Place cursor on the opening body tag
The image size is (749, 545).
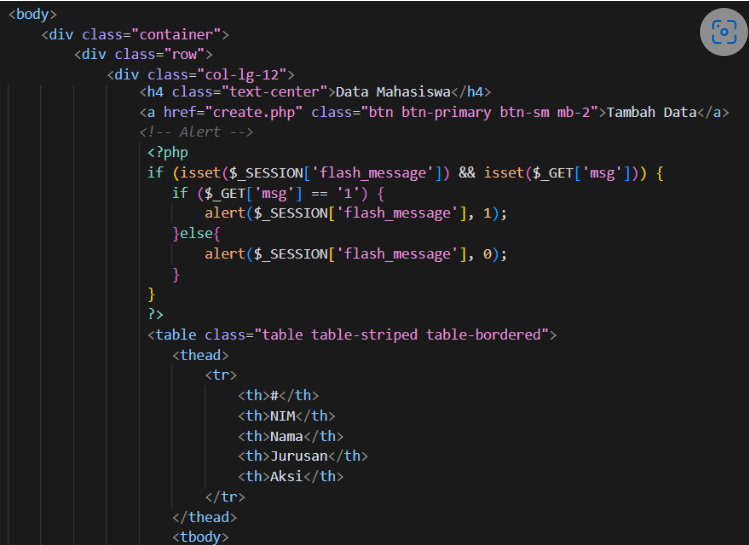(x=33, y=14)
